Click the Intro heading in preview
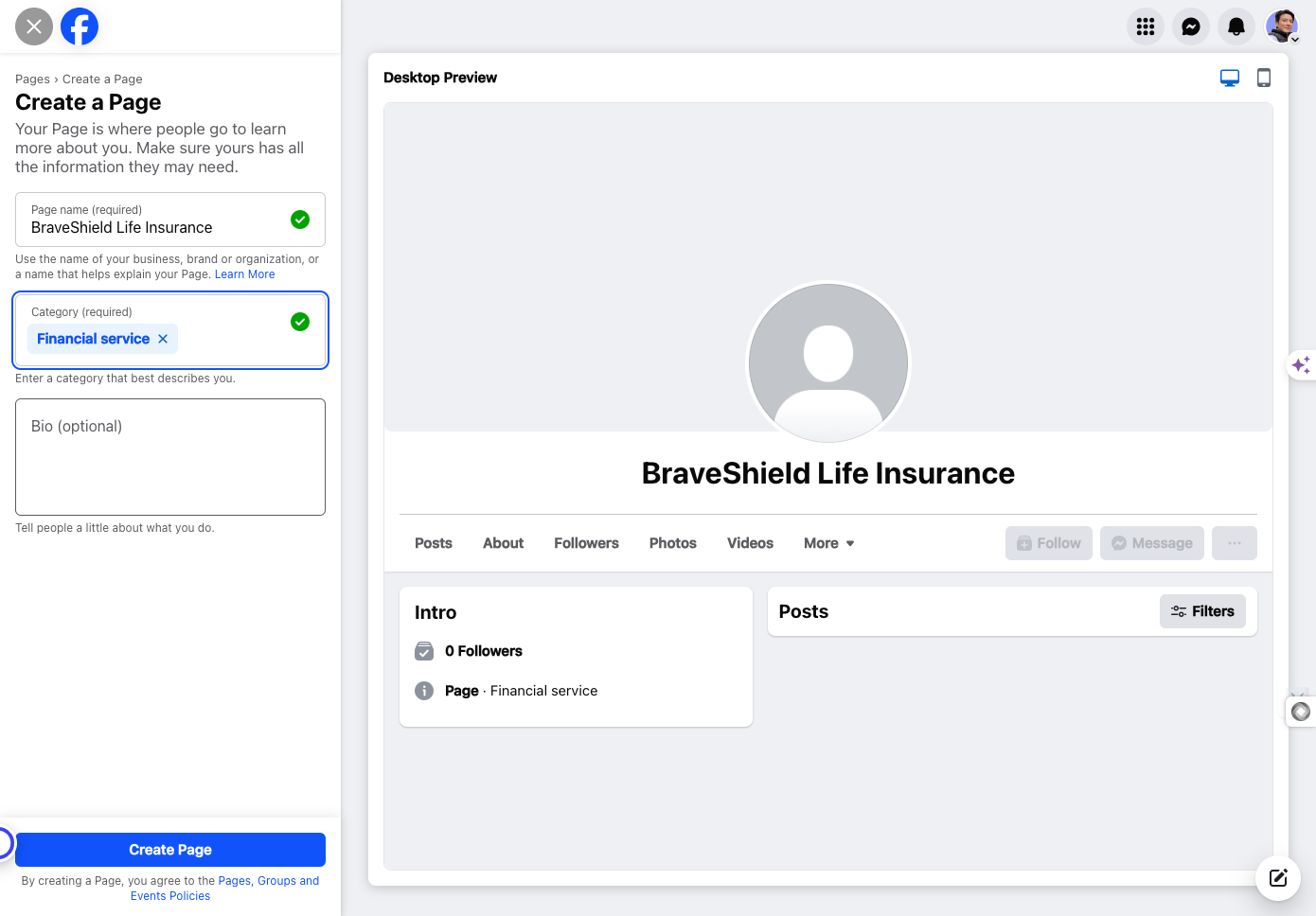This screenshot has height=916, width=1316. point(436,612)
